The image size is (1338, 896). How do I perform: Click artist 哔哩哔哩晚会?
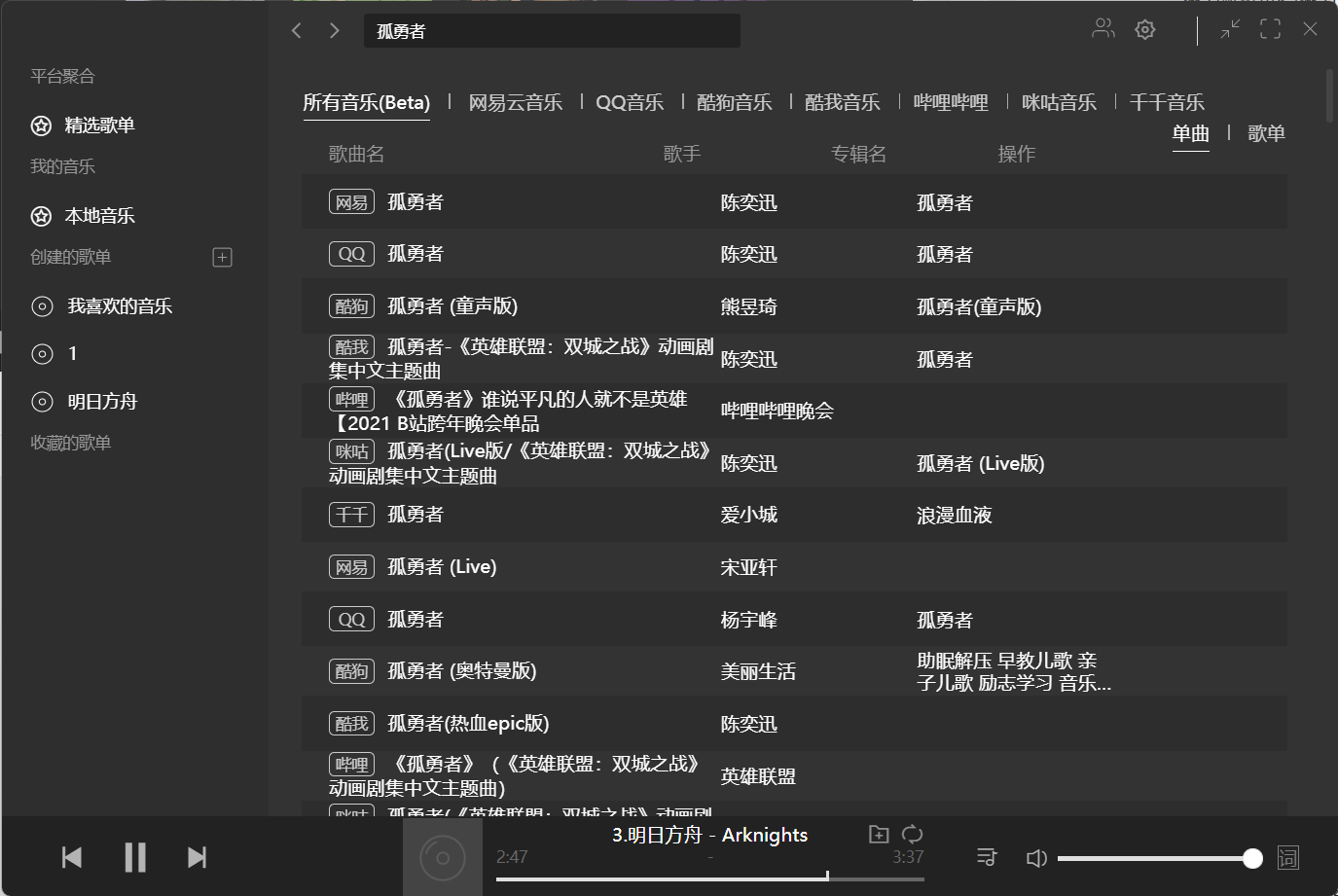[x=777, y=412]
